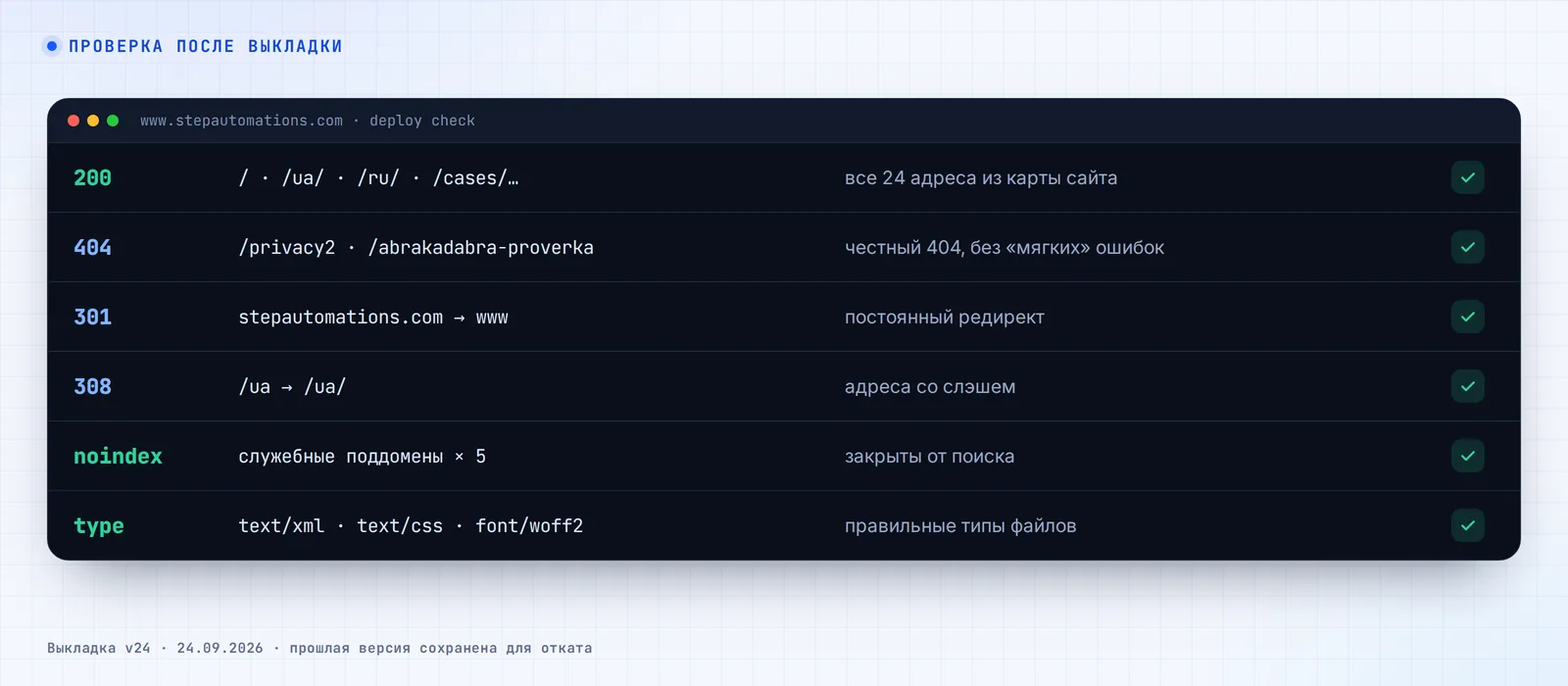
Task: Click the description закрыты от поиска
Action: 930,456
